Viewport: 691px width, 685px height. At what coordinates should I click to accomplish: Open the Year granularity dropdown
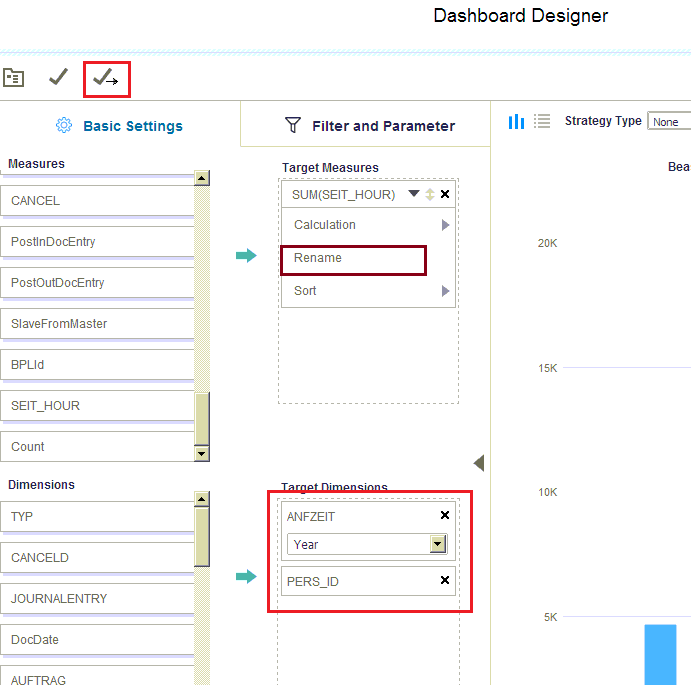tap(437, 544)
